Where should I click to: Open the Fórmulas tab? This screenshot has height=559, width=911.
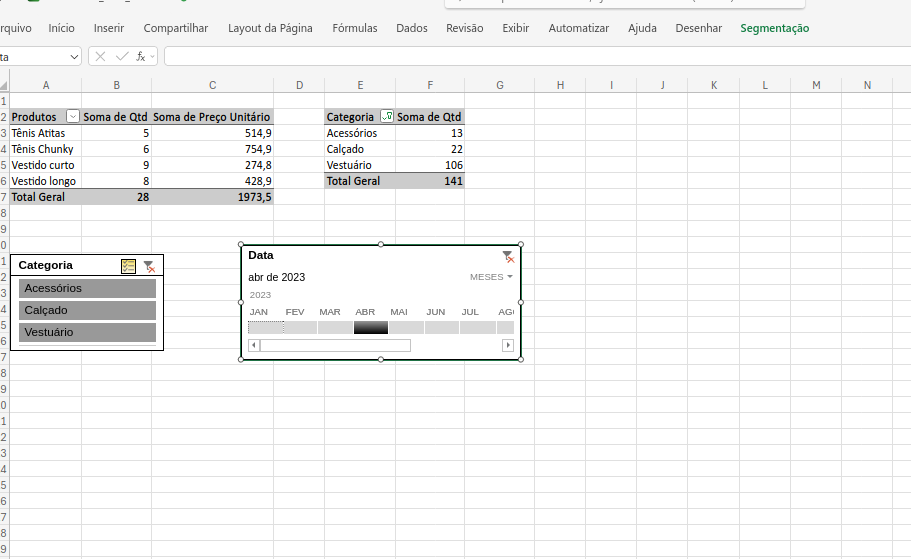pos(354,28)
